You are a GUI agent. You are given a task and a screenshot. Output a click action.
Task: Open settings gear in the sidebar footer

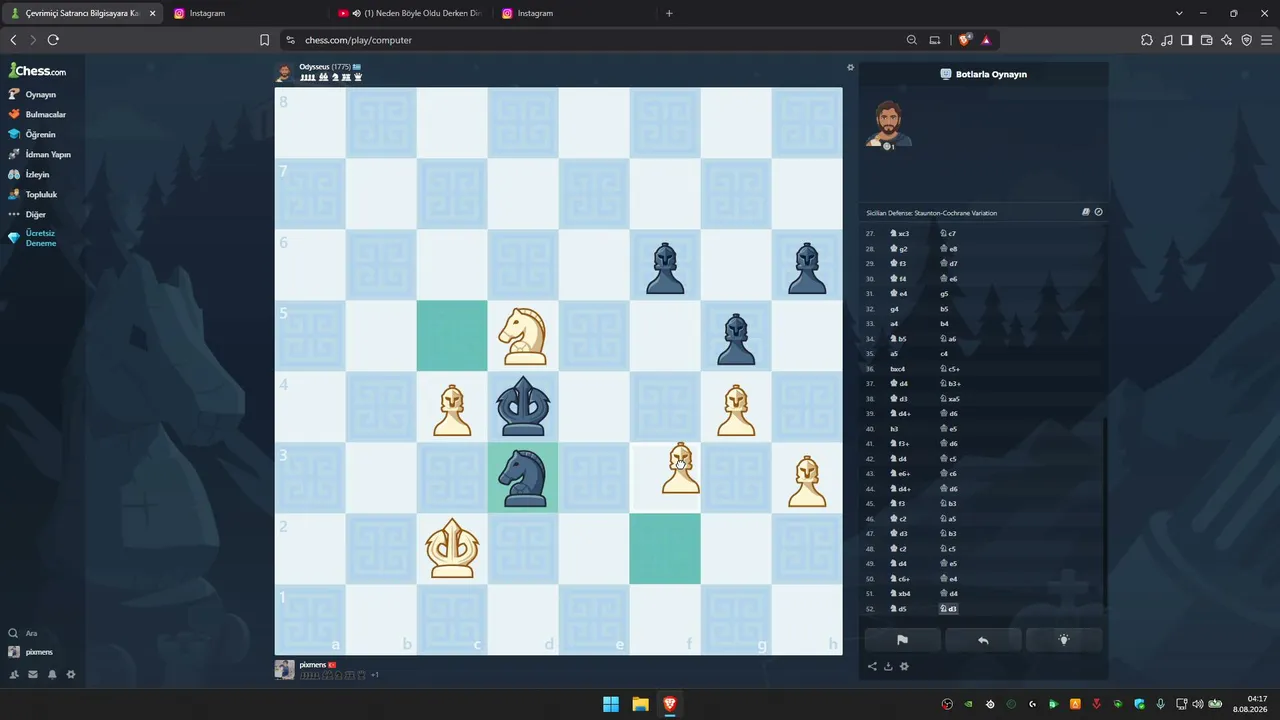pos(71,674)
